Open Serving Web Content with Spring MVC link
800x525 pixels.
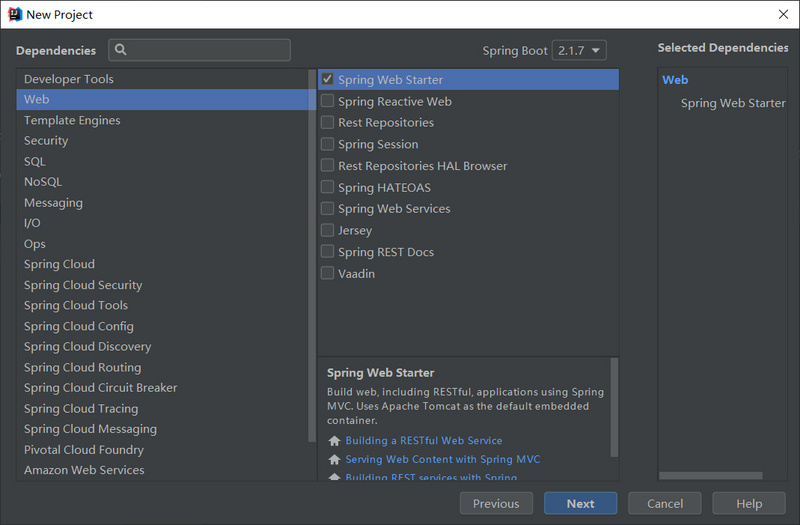442,459
